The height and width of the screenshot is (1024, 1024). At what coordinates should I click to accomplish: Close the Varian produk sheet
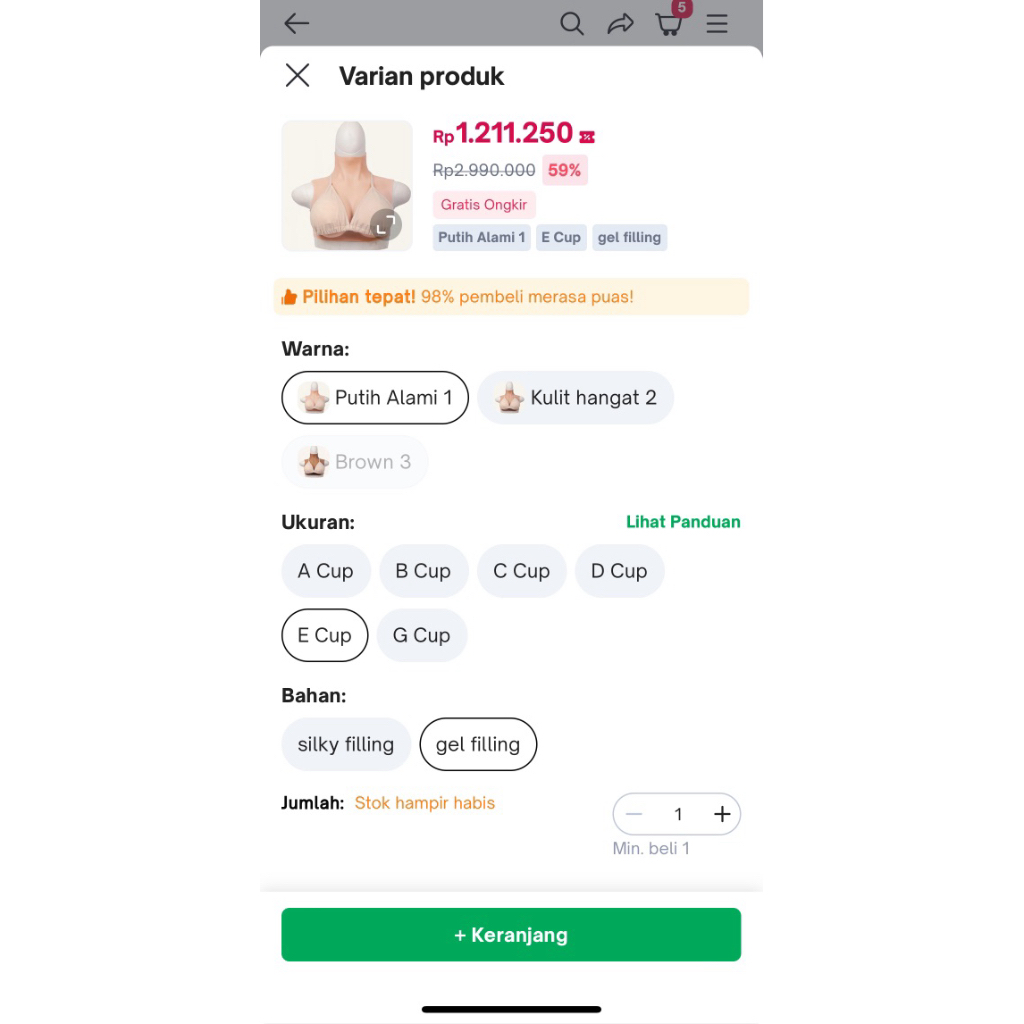click(298, 76)
